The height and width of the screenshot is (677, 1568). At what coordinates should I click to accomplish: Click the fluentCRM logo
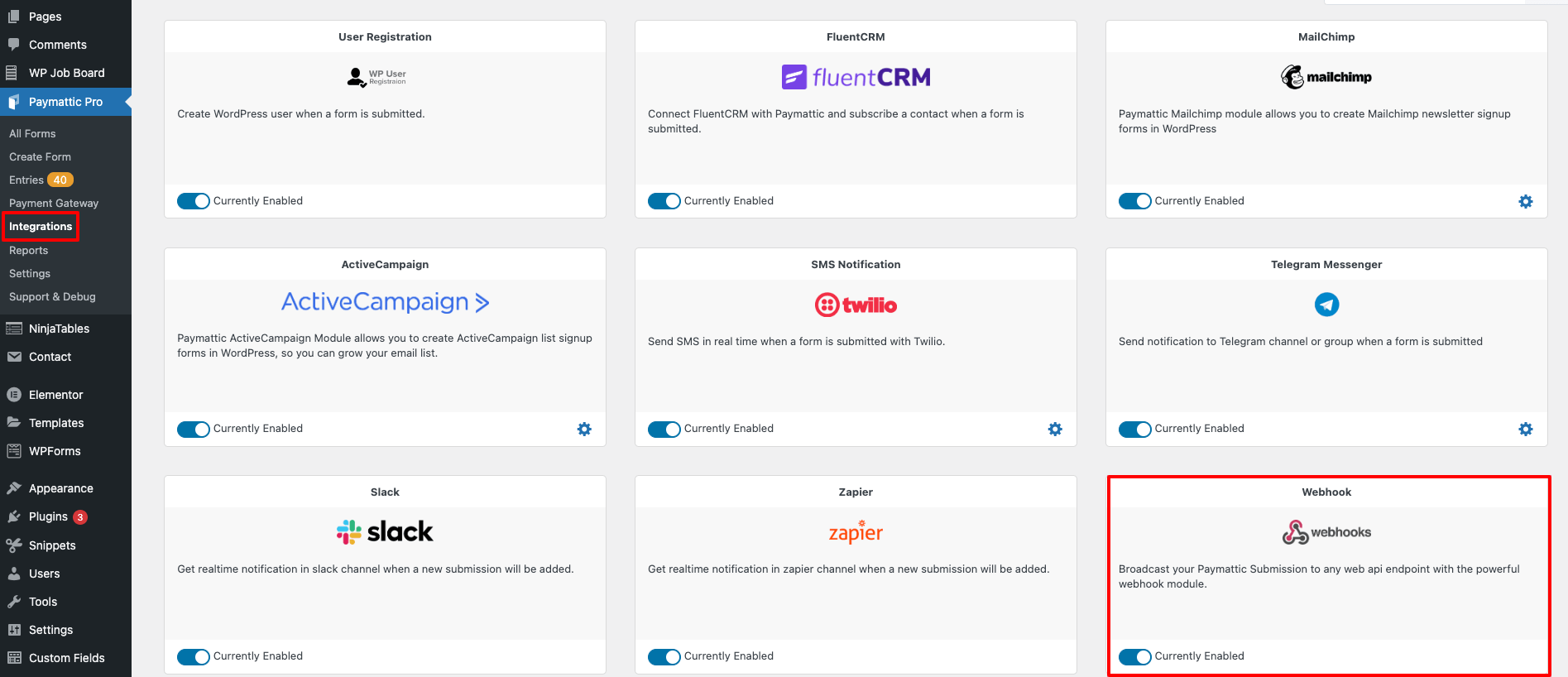pos(856,77)
